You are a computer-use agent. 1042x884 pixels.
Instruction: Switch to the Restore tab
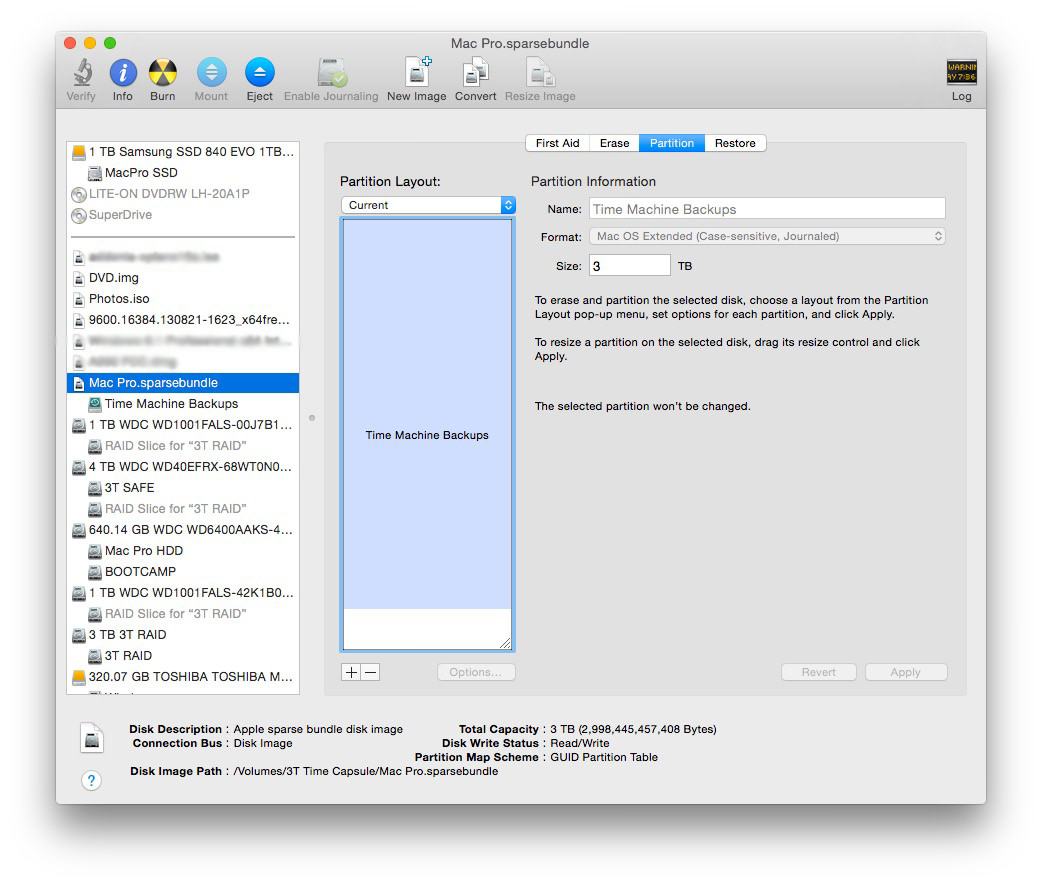(x=735, y=143)
